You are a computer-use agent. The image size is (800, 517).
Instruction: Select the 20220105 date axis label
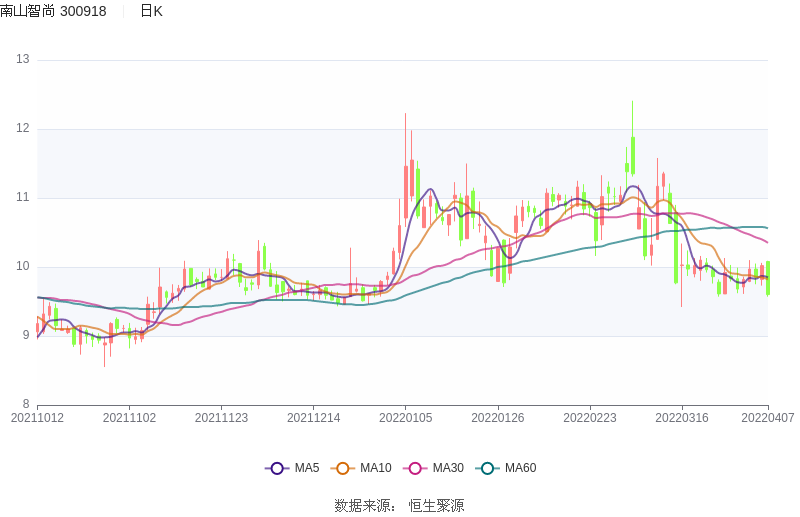pyautogui.click(x=406, y=418)
